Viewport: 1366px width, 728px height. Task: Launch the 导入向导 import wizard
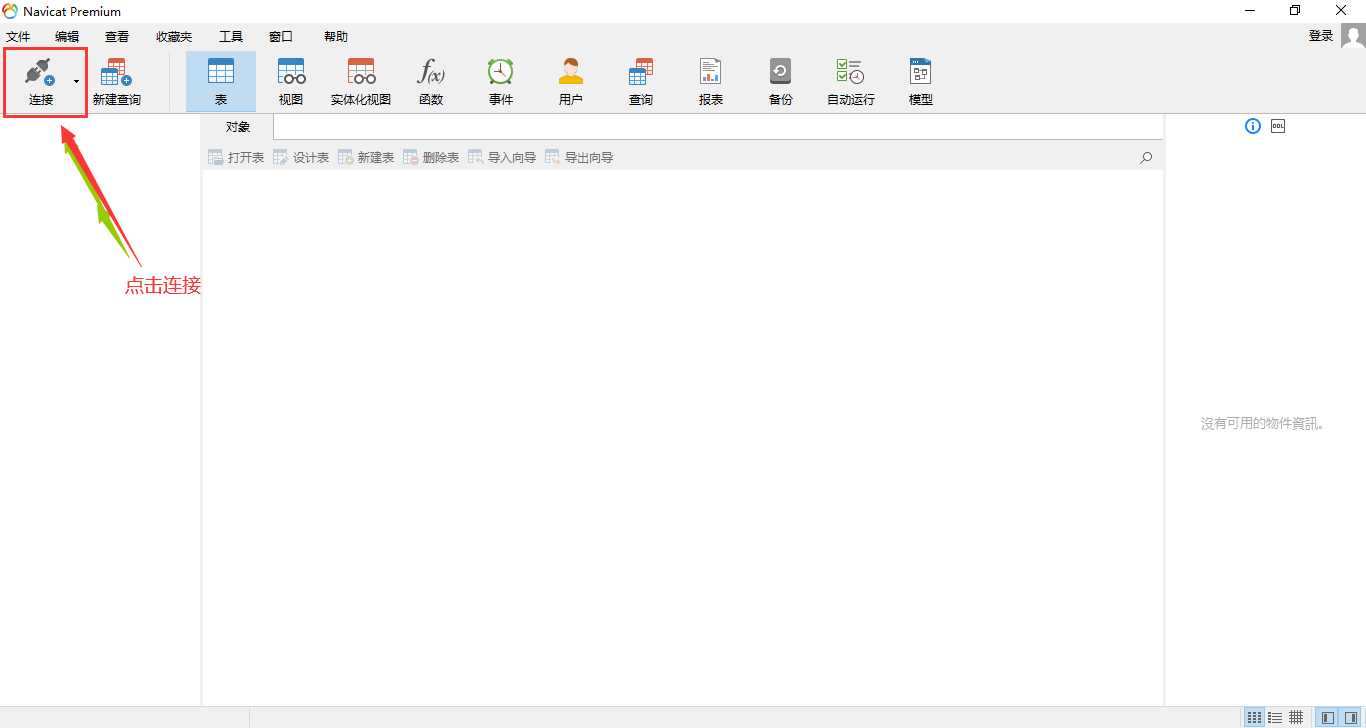tap(502, 157)
